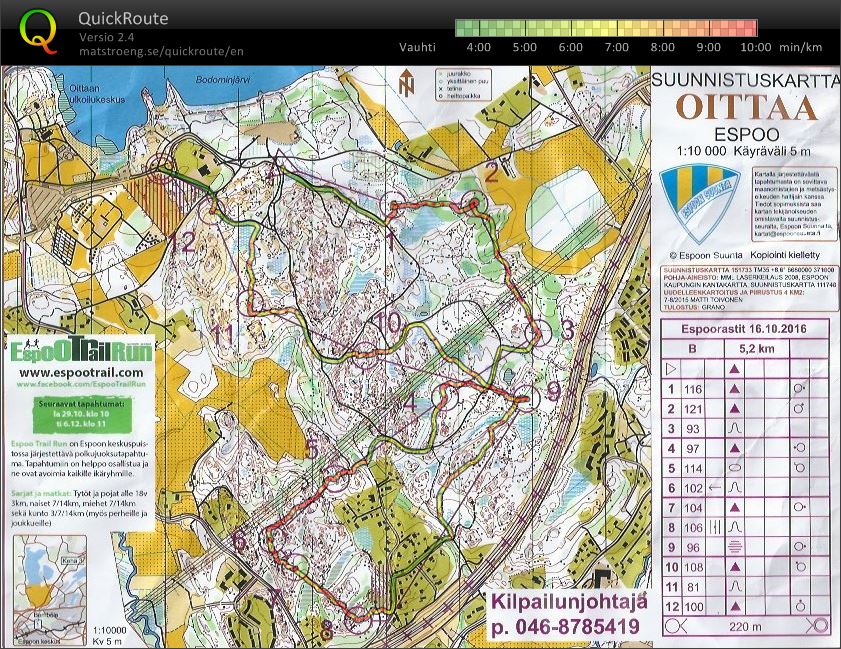Image resolution: width=841 pixels, height=649 pixels.
Task: Click control number 9 on the map
Action: point(554,392)
